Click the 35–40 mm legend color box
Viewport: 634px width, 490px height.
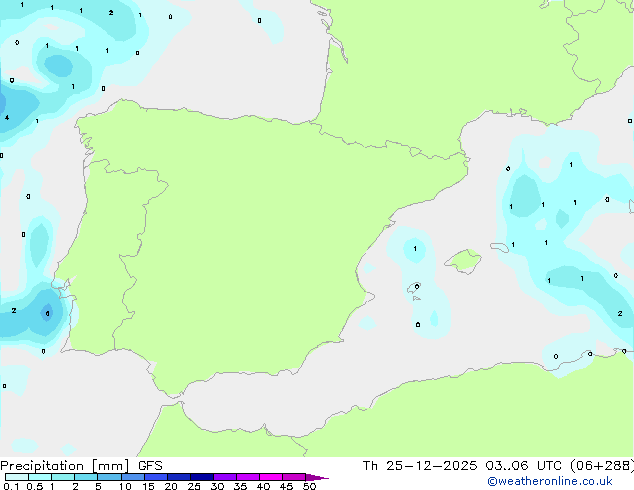[x=248, y=477]
